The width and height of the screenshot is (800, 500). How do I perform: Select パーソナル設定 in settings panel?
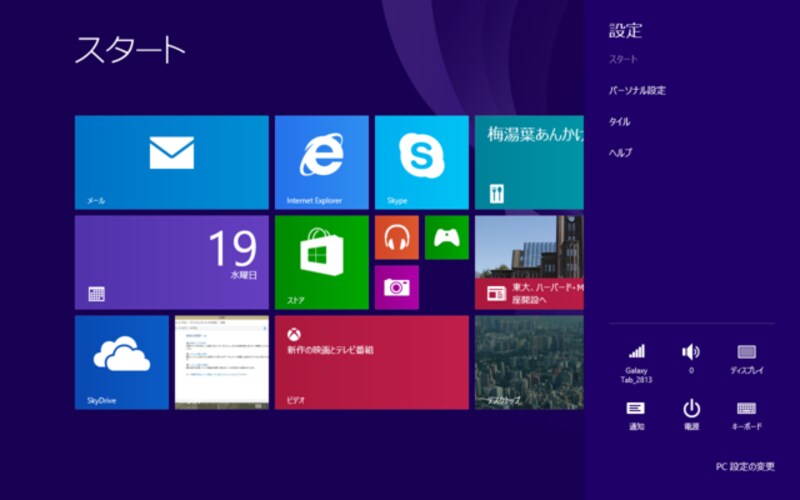click(x=637, y=90)
